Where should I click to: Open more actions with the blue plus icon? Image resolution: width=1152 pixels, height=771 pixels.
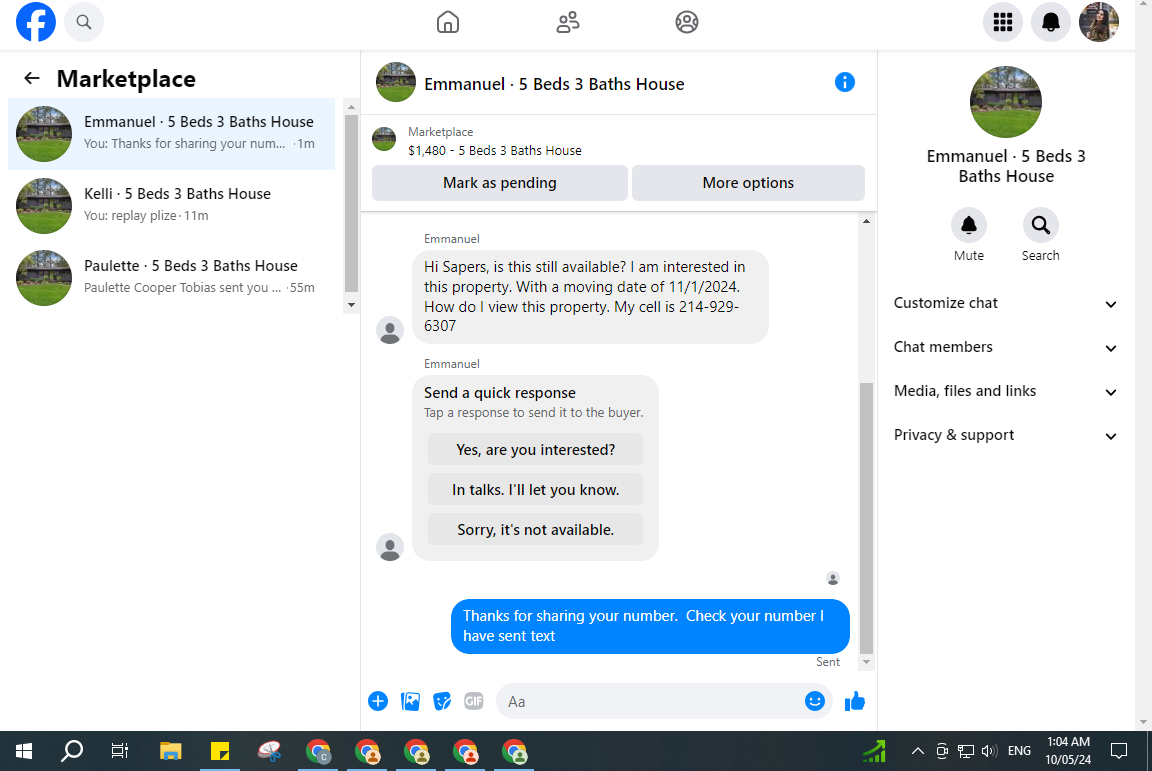pyautogui.click(x=378, y=701)
